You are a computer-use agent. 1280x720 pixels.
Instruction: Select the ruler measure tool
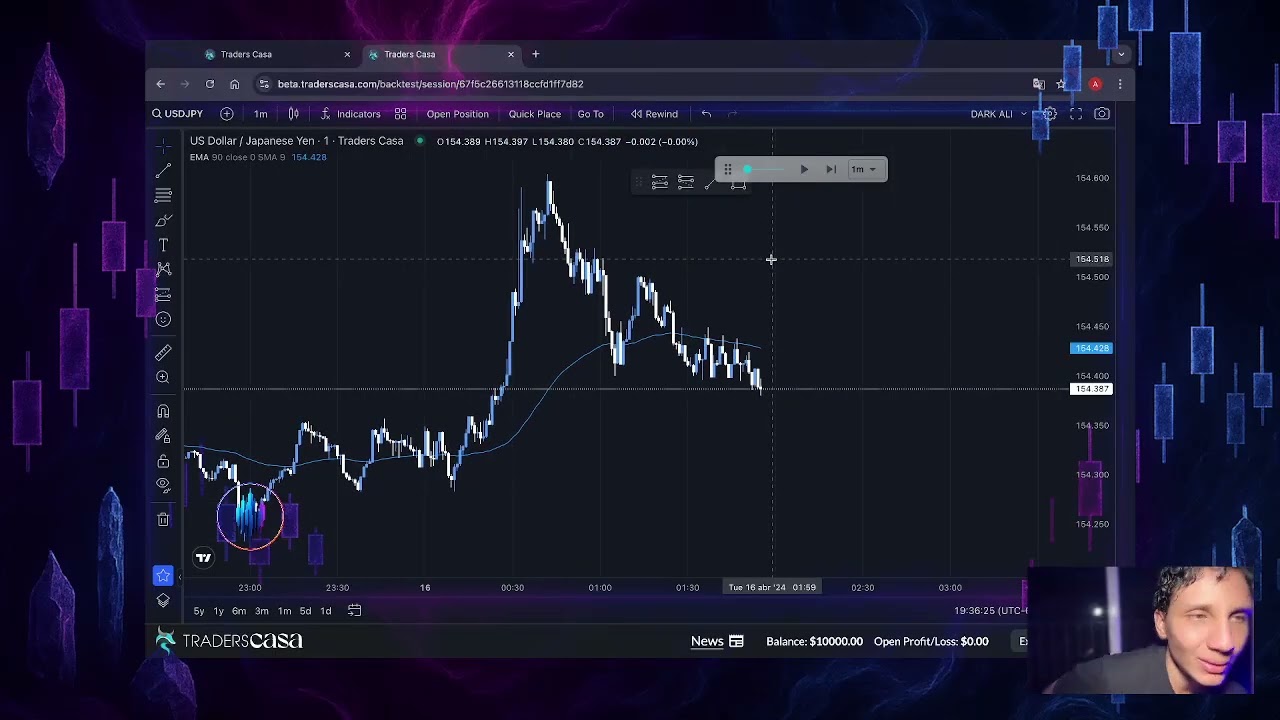(x=163, y=353)
